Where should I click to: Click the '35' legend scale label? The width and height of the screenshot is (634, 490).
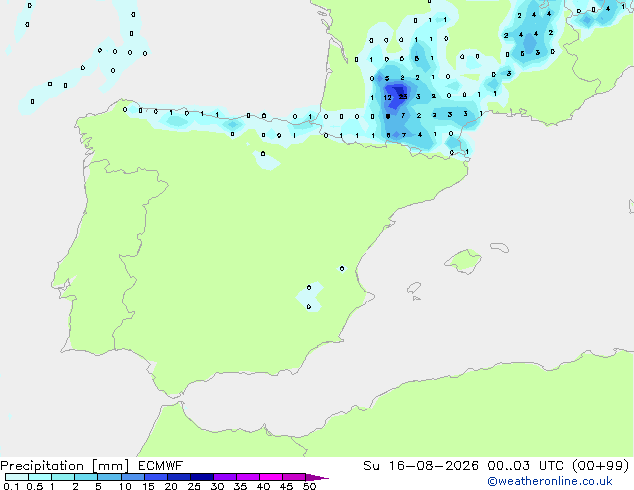tap(240, 486)
